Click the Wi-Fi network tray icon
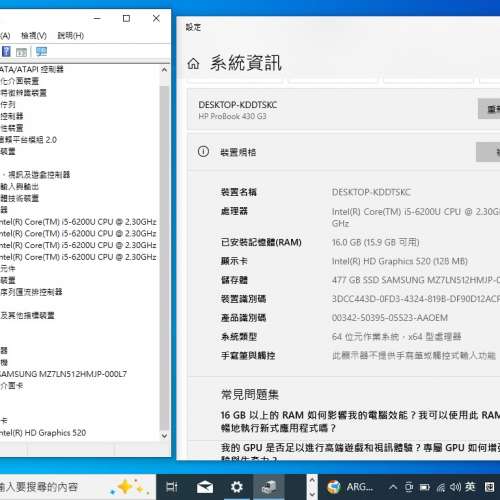This screenshot has width=500, height=500. [x=440, y=488]
